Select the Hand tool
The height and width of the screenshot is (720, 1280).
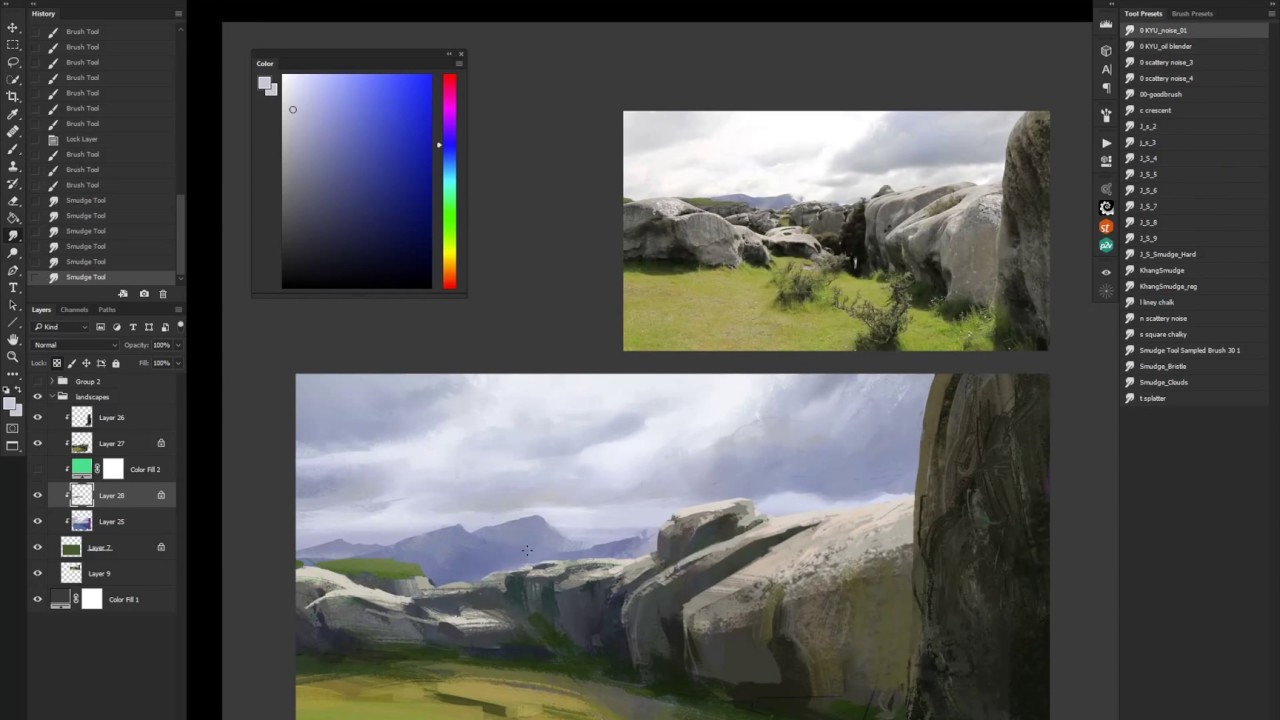click(x=13, y=339)
